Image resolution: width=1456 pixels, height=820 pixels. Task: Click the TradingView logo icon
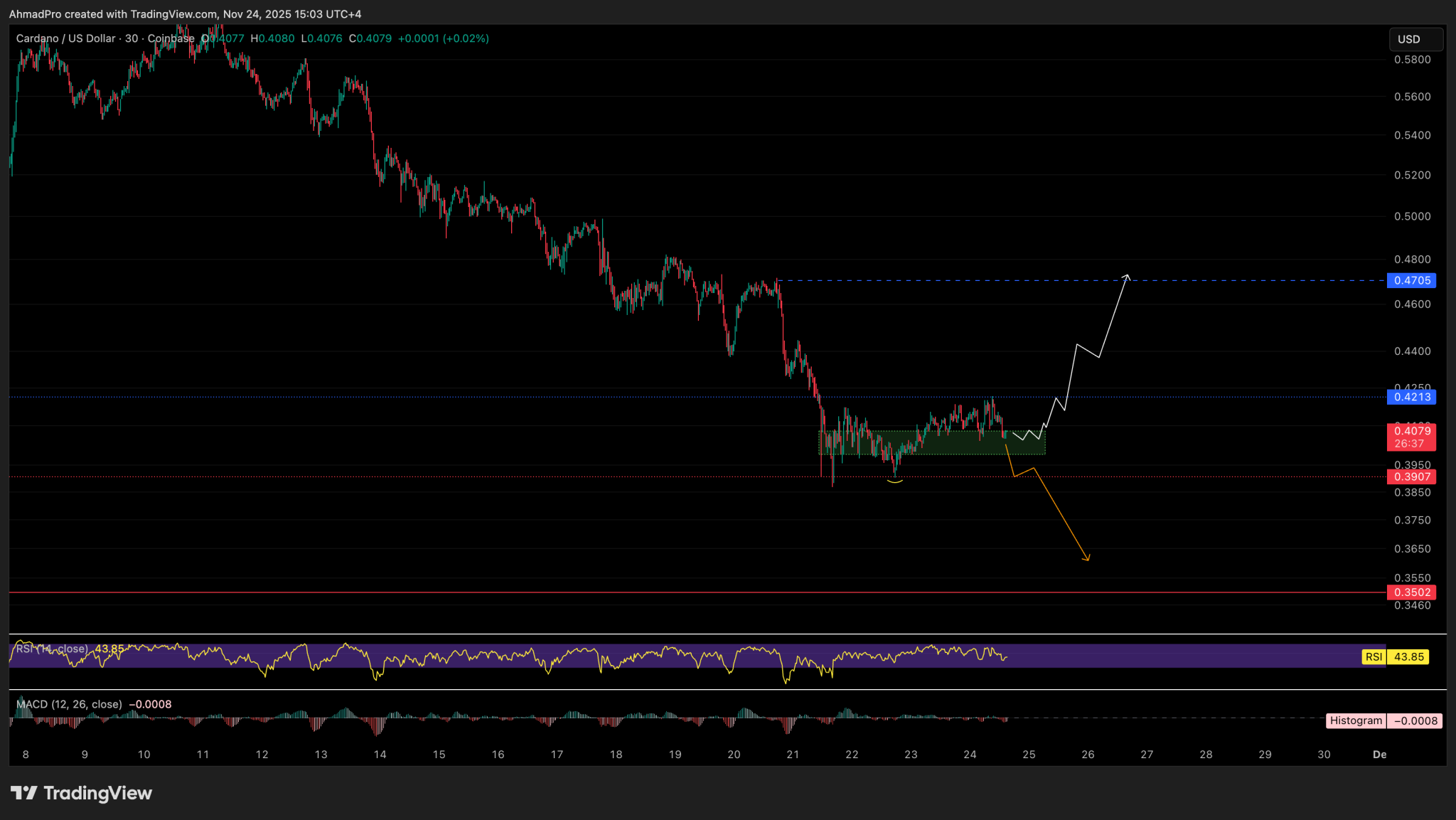coord(23,793)
